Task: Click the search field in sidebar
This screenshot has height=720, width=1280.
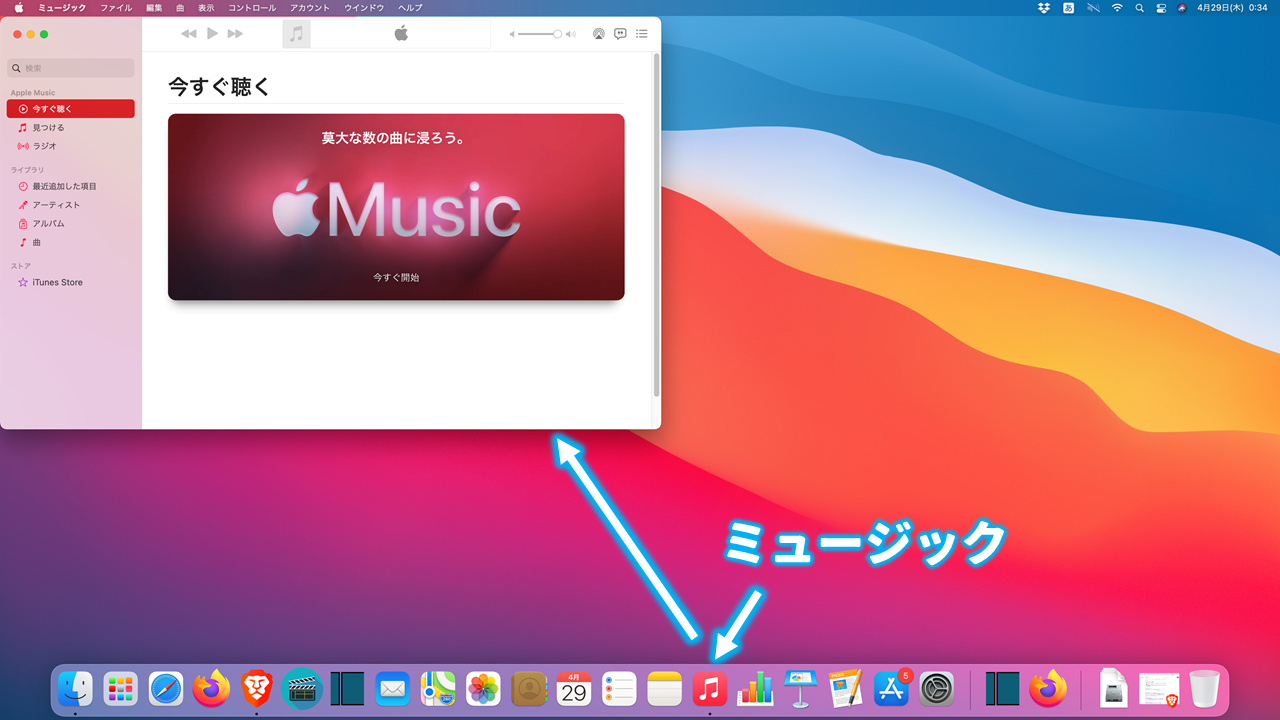Action: tap(70, 68)
